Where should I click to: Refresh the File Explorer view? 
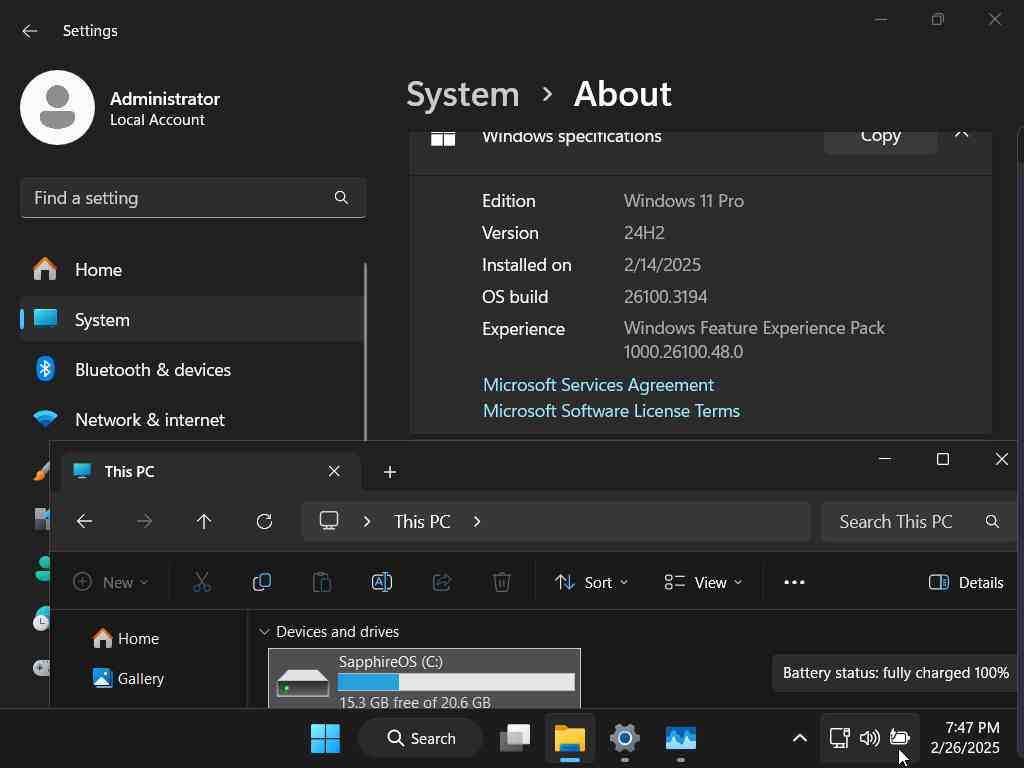(x=264, y=521)
